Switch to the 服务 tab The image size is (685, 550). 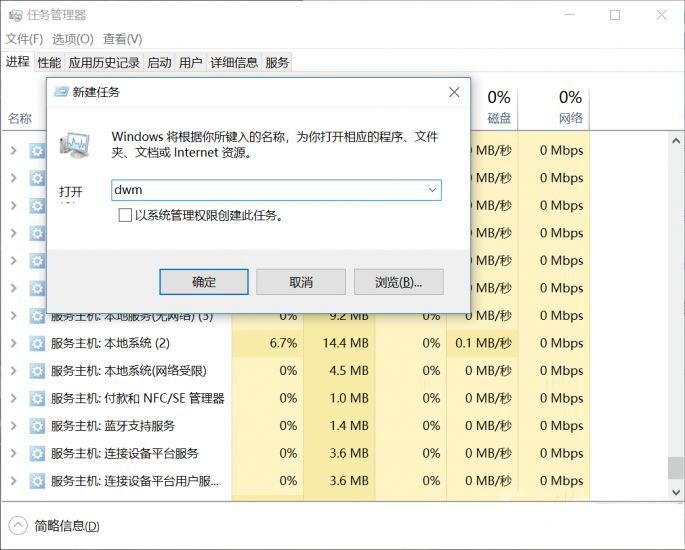(x=277, y=63)
